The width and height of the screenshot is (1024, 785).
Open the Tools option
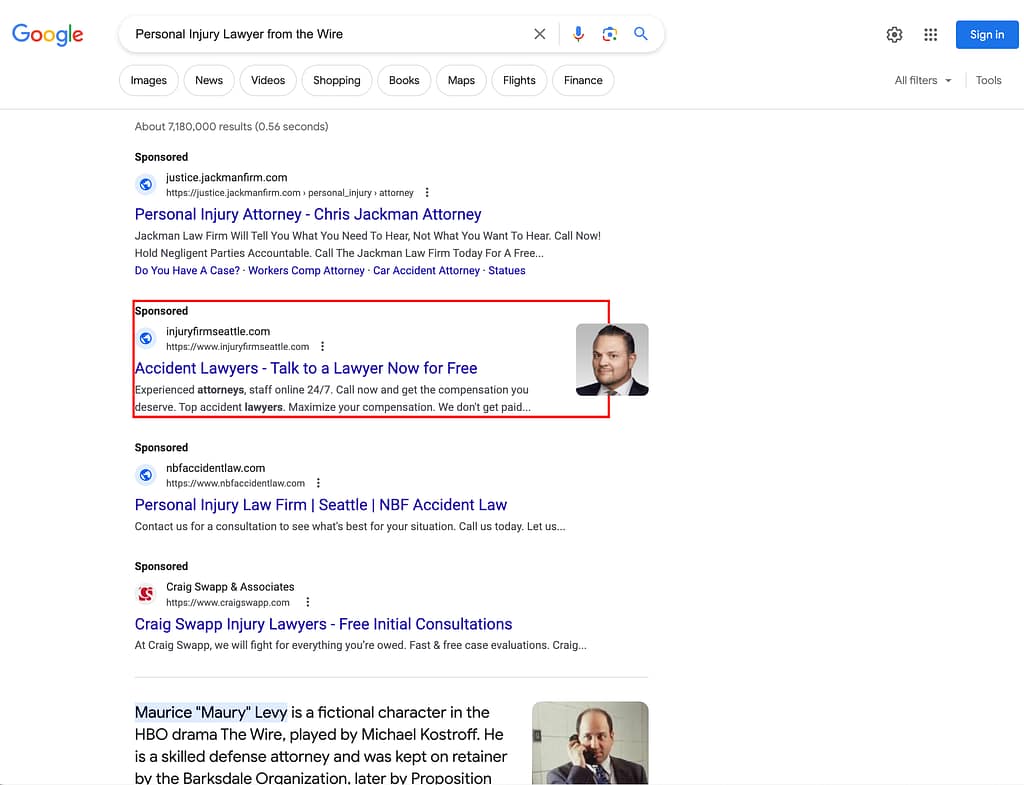pyautogui.click(x=988, y=80)
